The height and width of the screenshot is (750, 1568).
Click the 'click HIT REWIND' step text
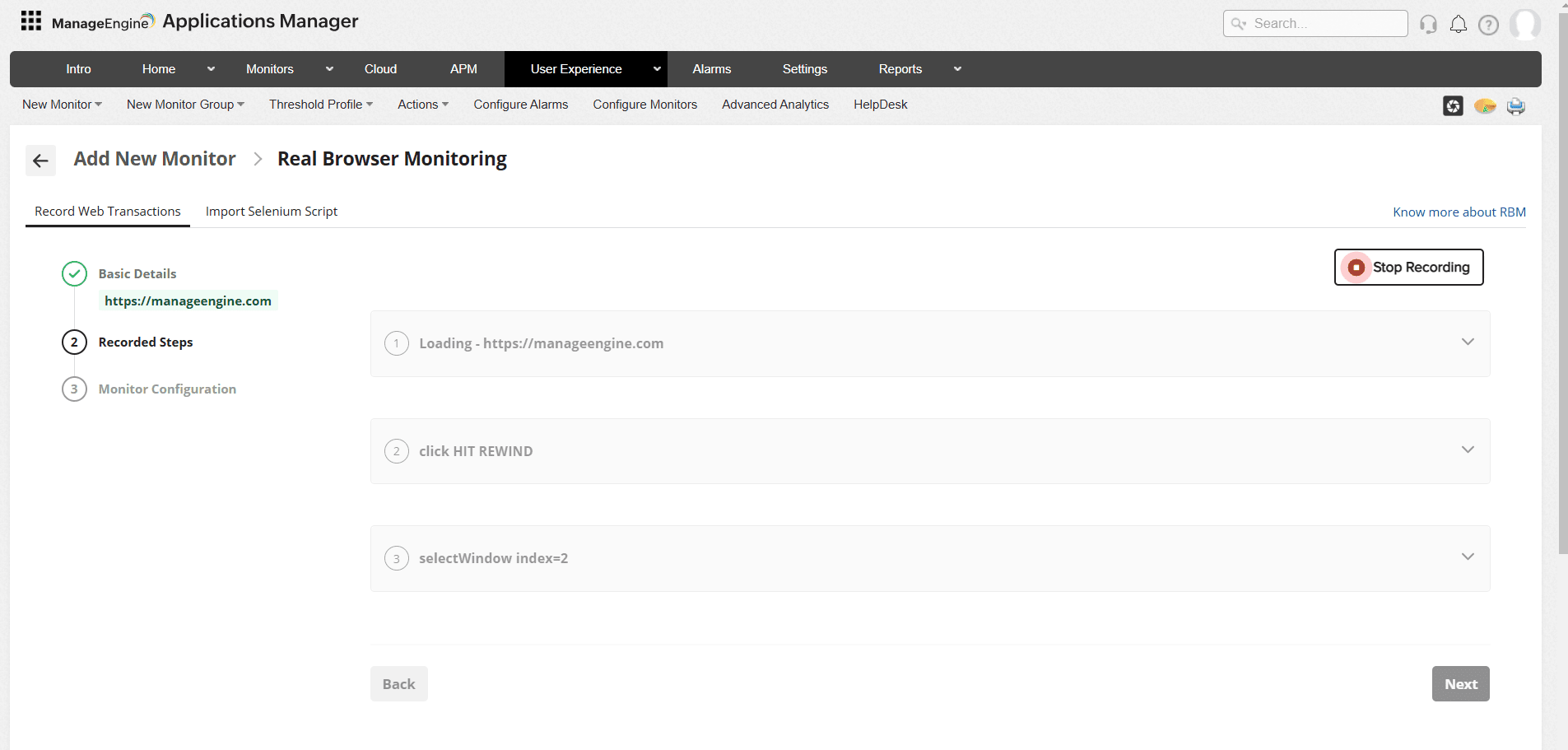(x=476, y=451)
